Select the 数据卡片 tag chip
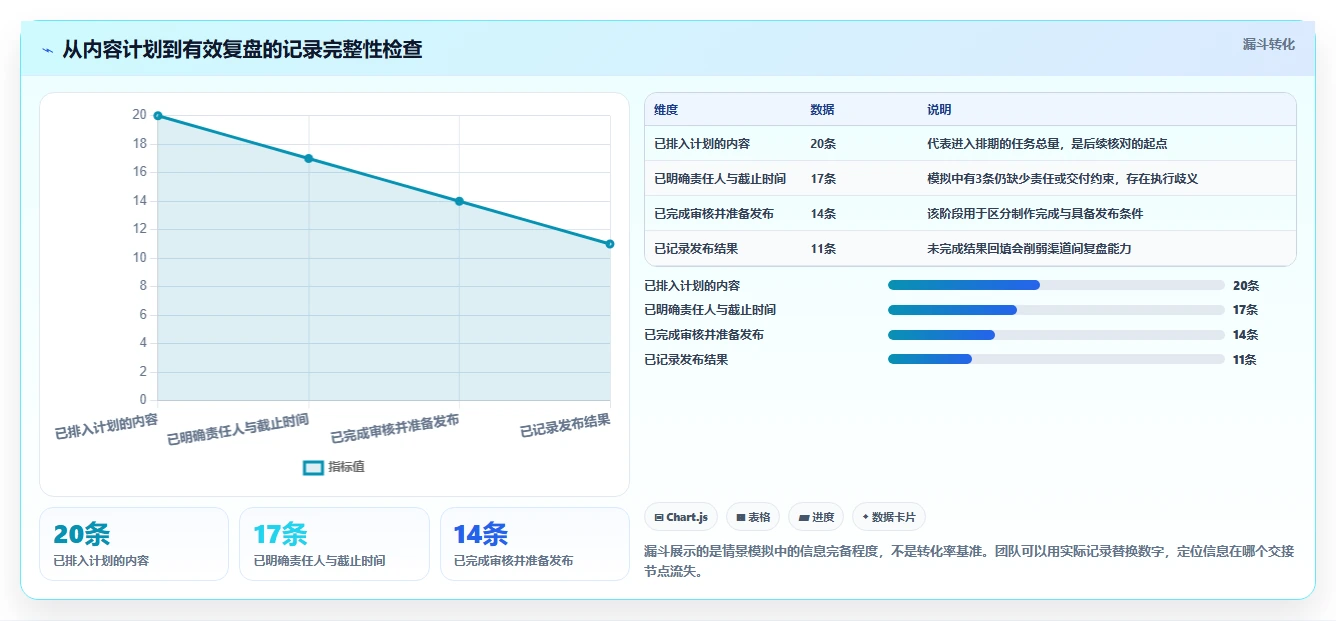 (889, 517)
